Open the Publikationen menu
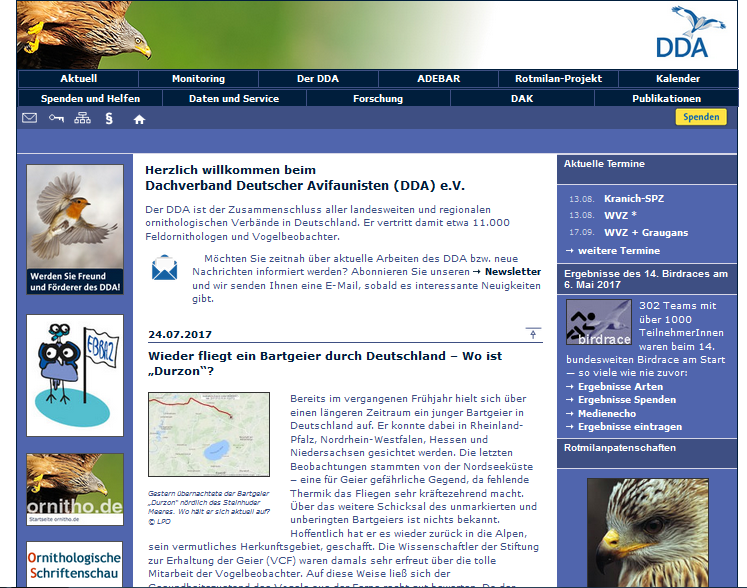 666,99
